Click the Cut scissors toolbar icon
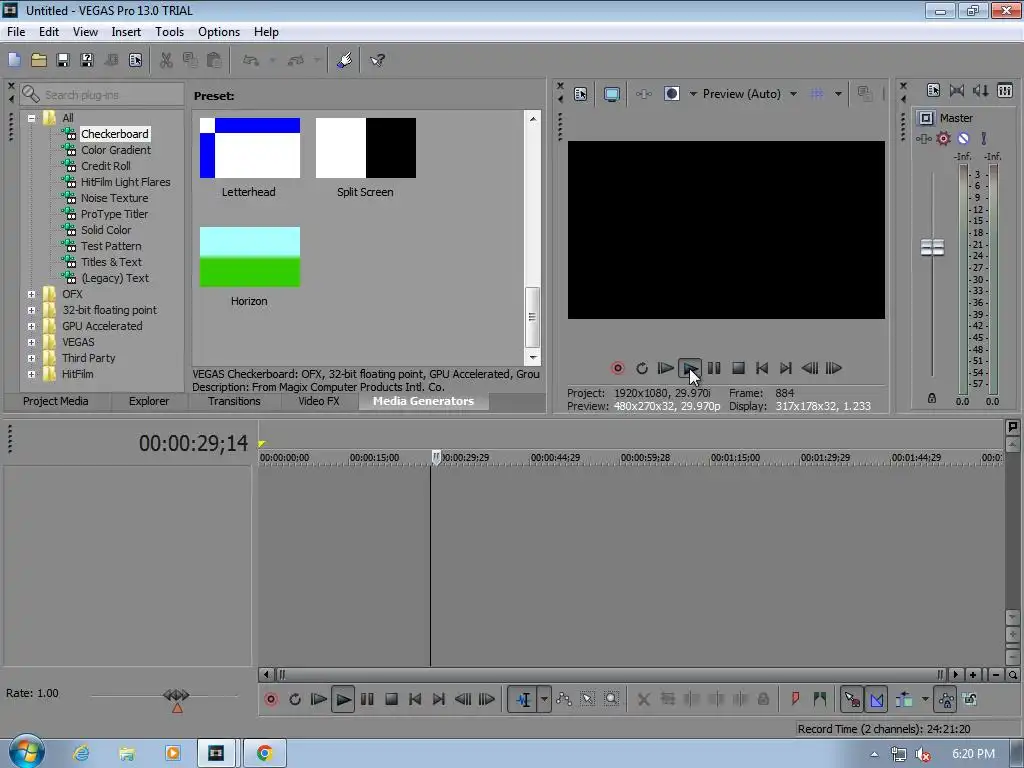 166,61
